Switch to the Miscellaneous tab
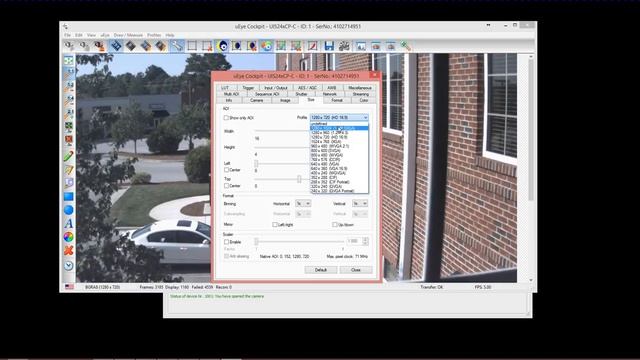Viewport: 640px width, 360px height. pyautogui.click(x=360, y=88)
